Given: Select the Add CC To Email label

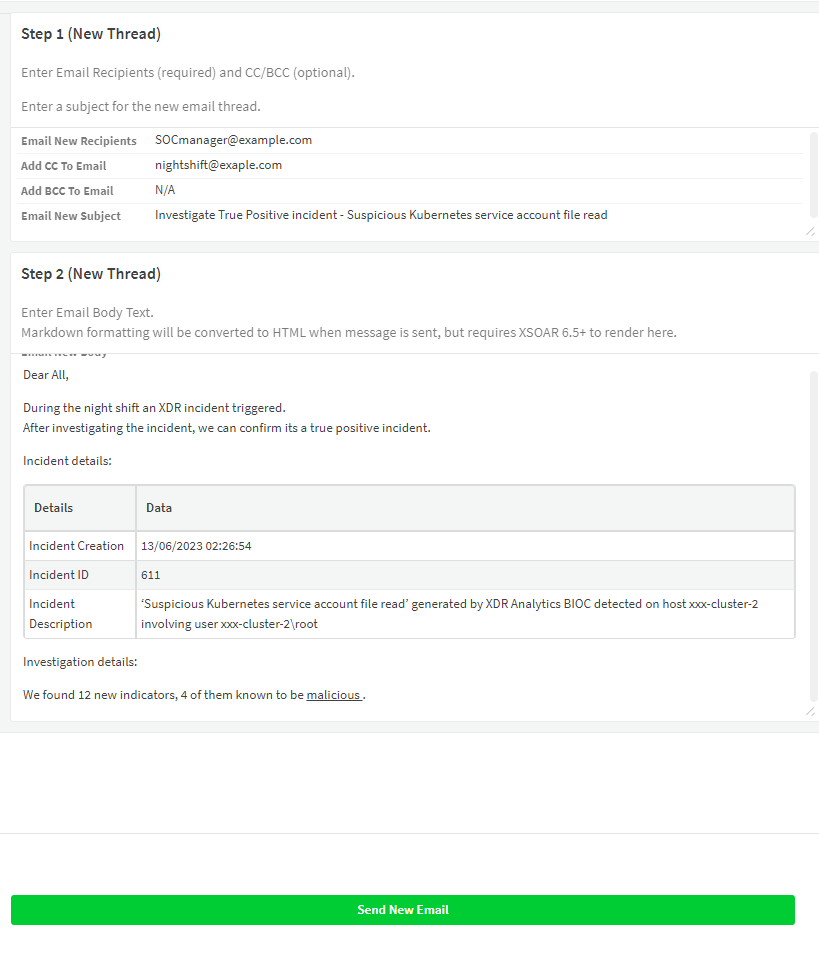Looking at the screenshot, I should [63, 166].
